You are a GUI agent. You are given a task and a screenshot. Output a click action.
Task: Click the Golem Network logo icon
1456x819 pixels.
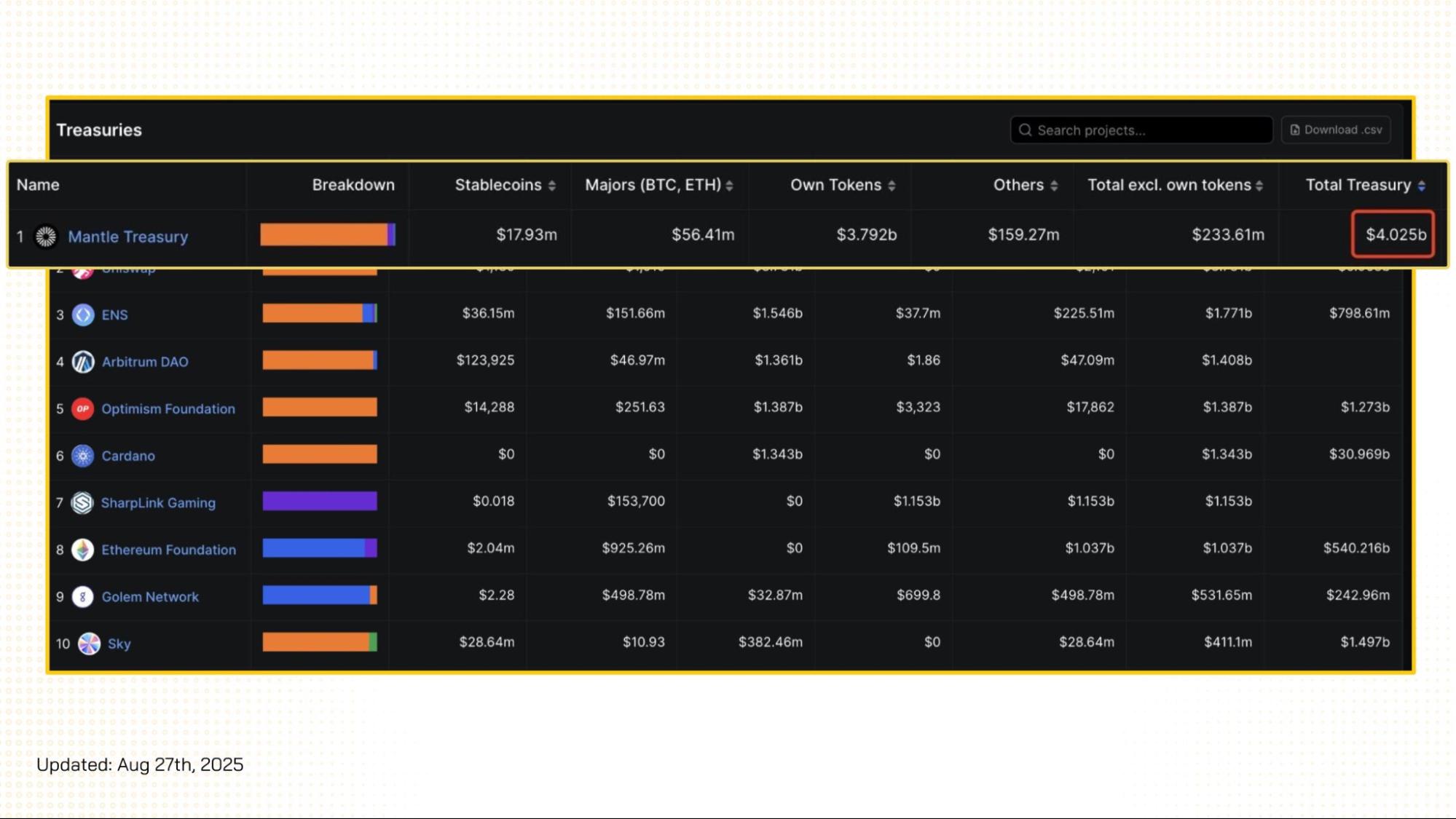click(83, 597)
